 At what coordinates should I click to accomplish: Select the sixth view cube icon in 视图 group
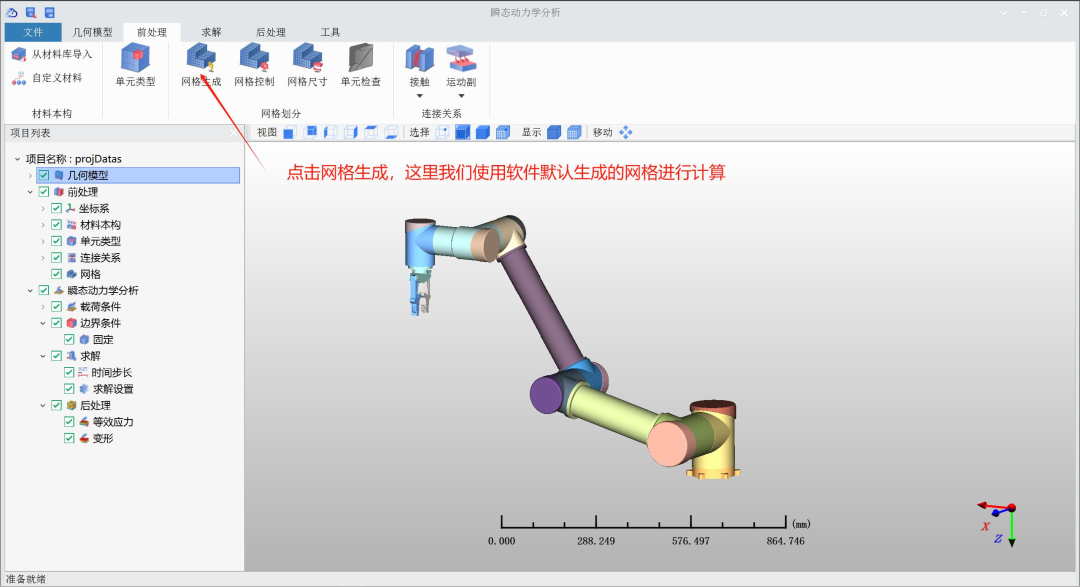coord(391,132)
